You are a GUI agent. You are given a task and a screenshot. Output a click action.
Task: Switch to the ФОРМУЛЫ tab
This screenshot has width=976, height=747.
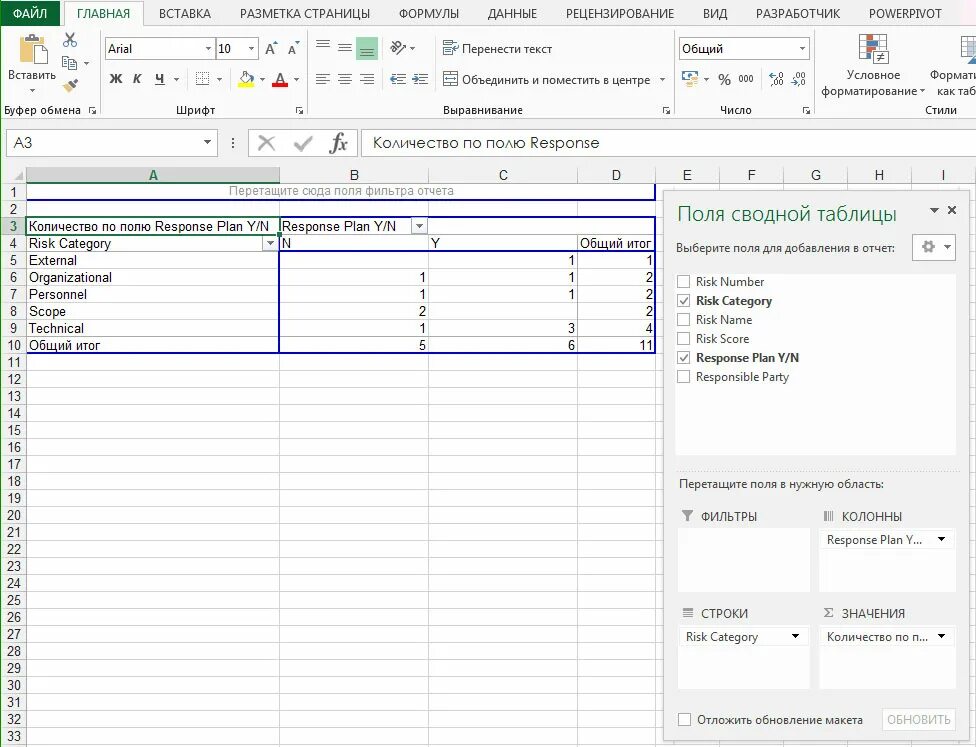point(429,14)
